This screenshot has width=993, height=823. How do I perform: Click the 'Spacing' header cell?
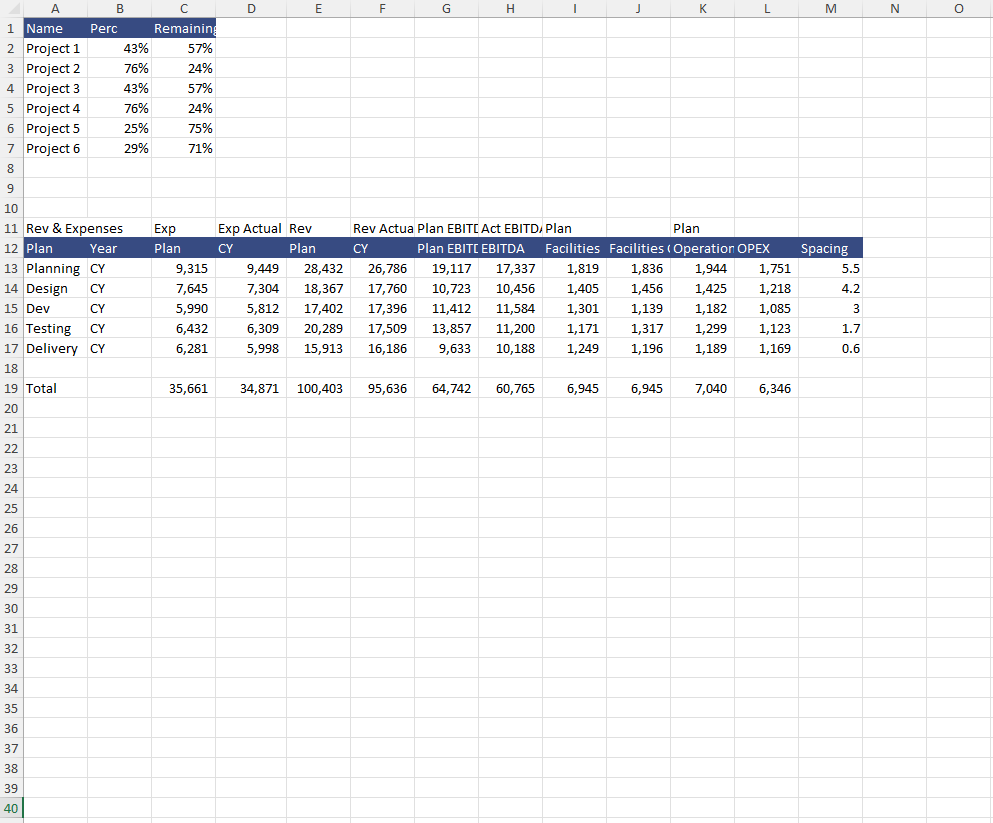pos(830,248)
